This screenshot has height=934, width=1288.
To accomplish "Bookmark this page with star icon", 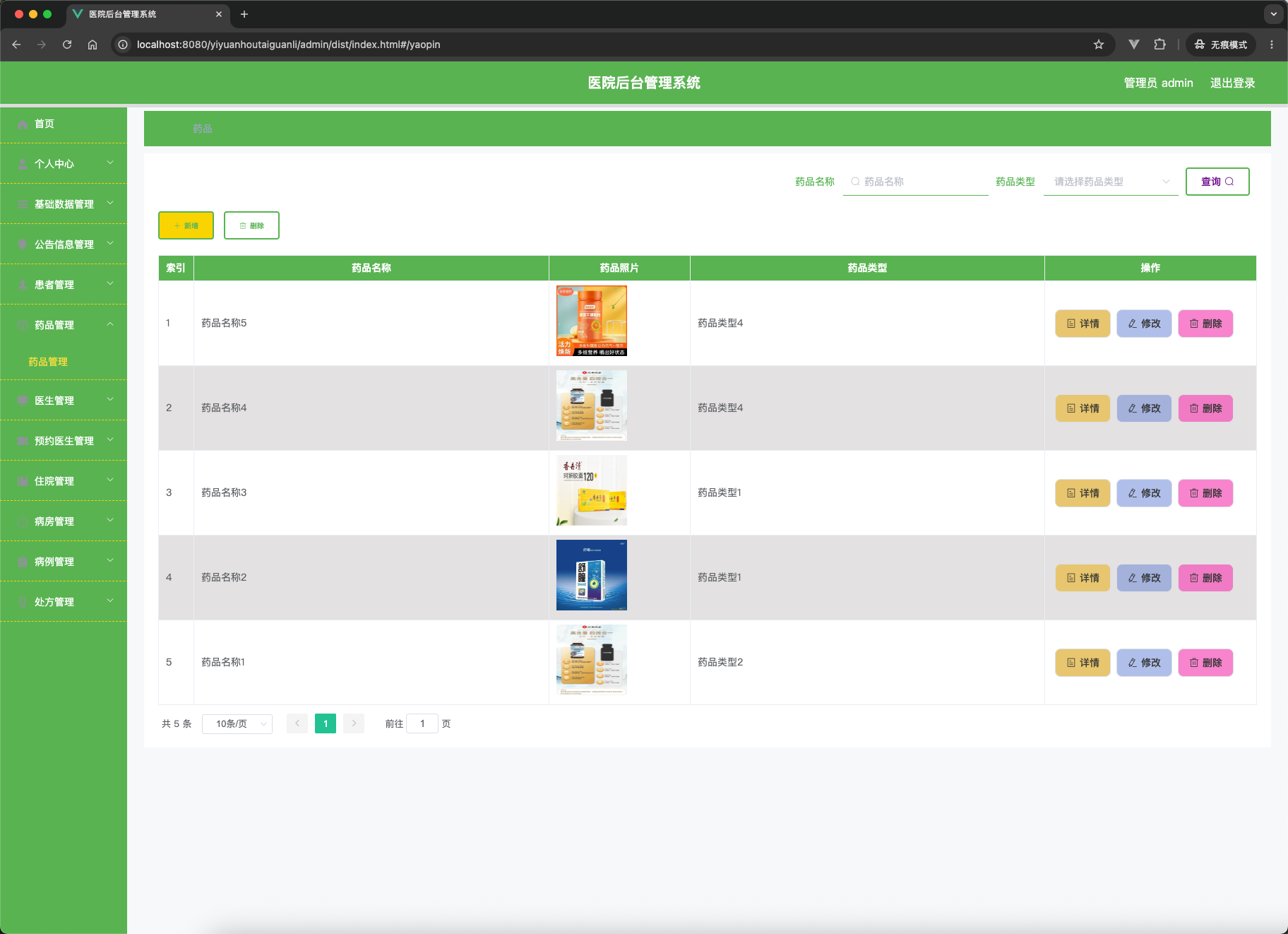I will (x=1099, y=45).
